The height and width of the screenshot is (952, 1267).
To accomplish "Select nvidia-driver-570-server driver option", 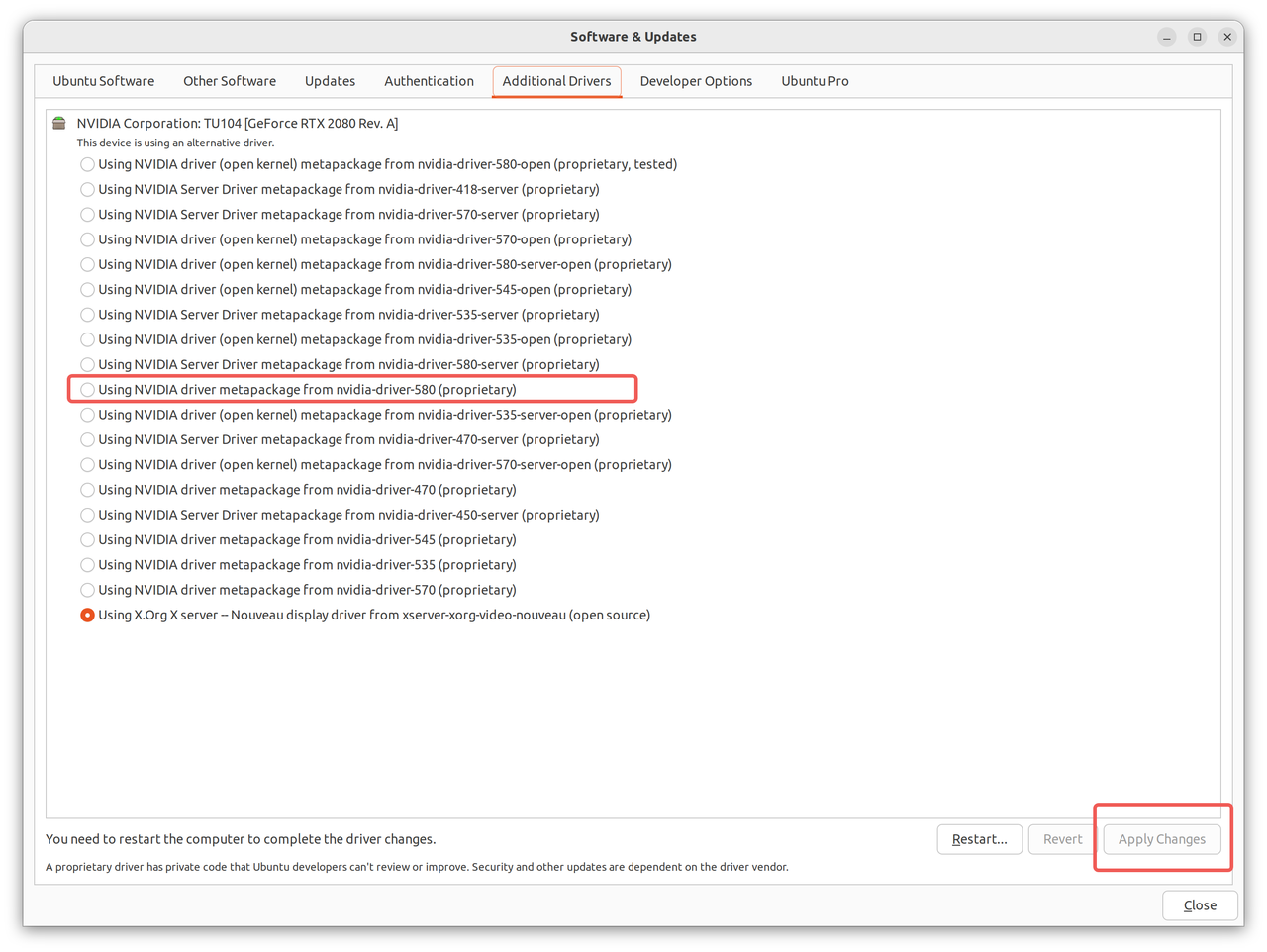I will [x=340, y=214].
